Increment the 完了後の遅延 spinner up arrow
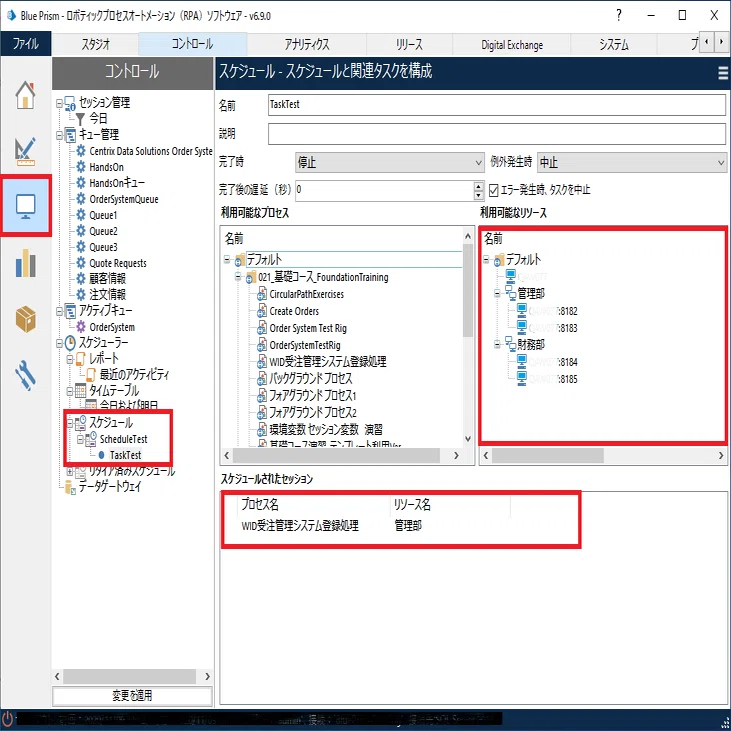The image size is (731, 731). point(479,186)
